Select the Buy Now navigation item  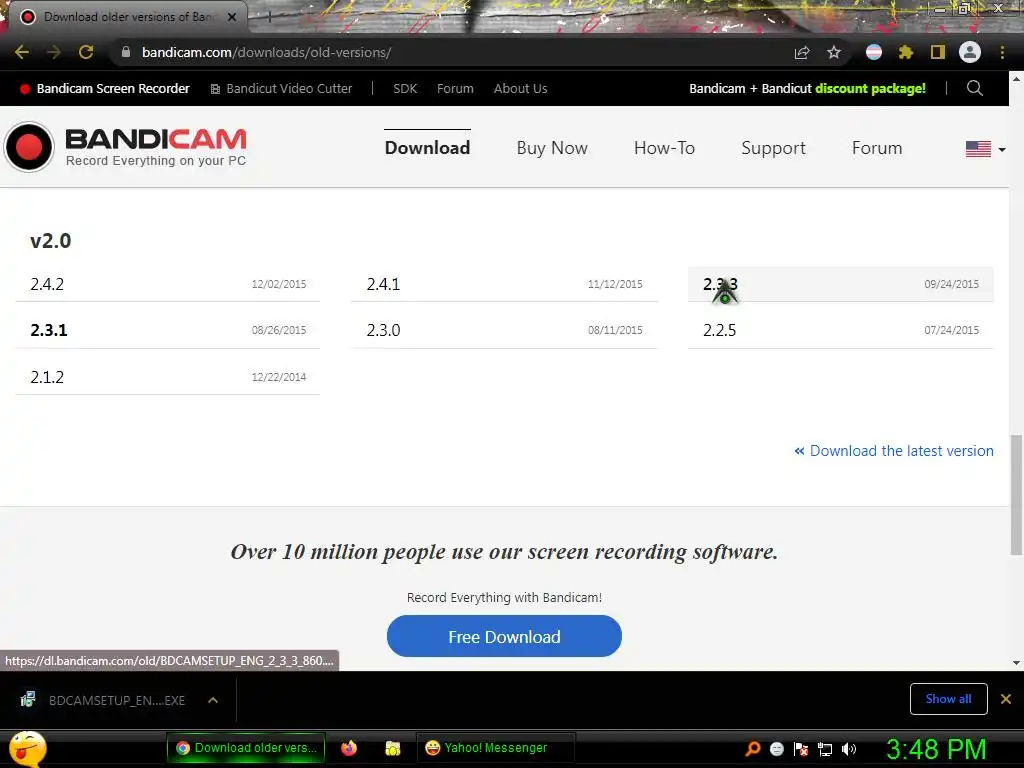[x=552, y=148]
